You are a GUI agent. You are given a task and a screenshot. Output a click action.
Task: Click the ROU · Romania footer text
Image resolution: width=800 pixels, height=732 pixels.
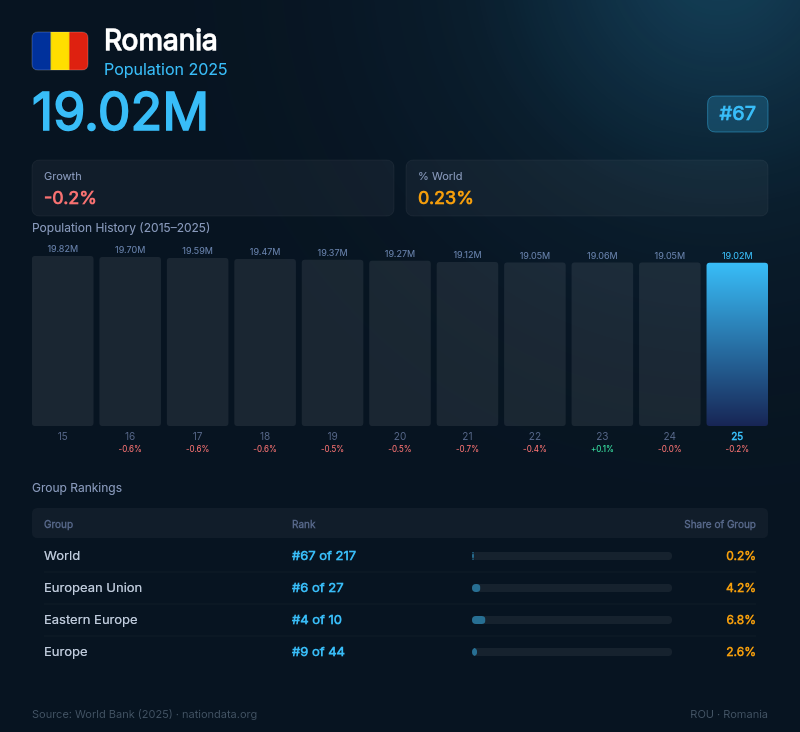(729, 714)
